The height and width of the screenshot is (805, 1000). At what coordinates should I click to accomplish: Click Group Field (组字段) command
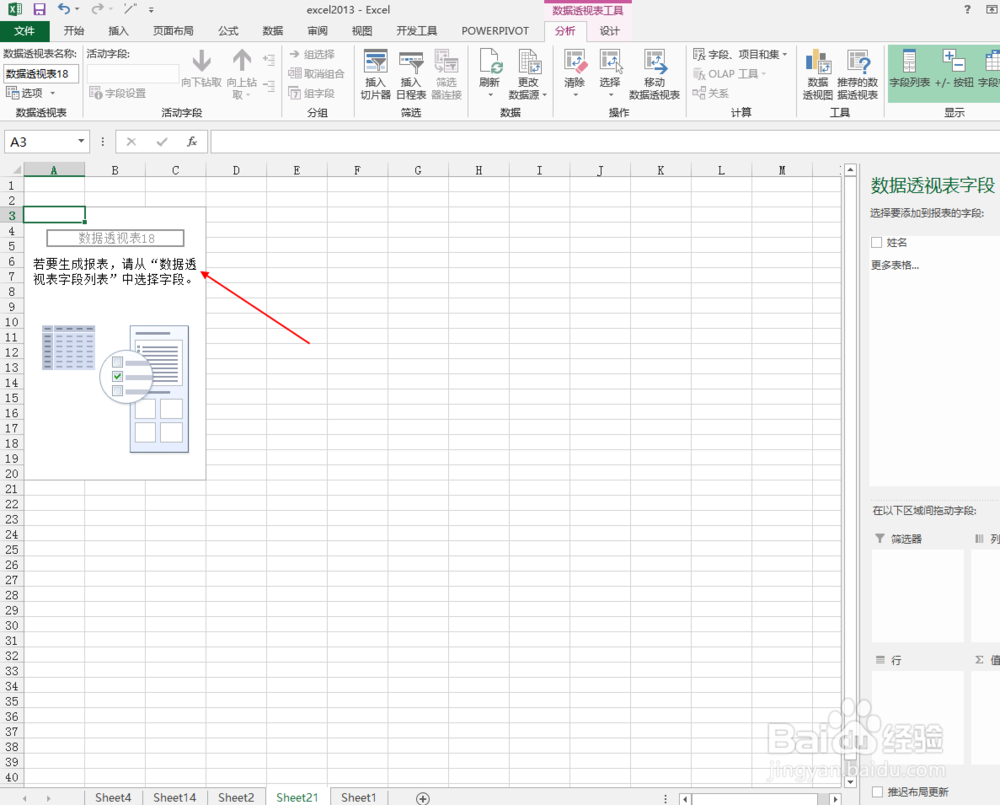pyautogui.click(x=312, y=93)
